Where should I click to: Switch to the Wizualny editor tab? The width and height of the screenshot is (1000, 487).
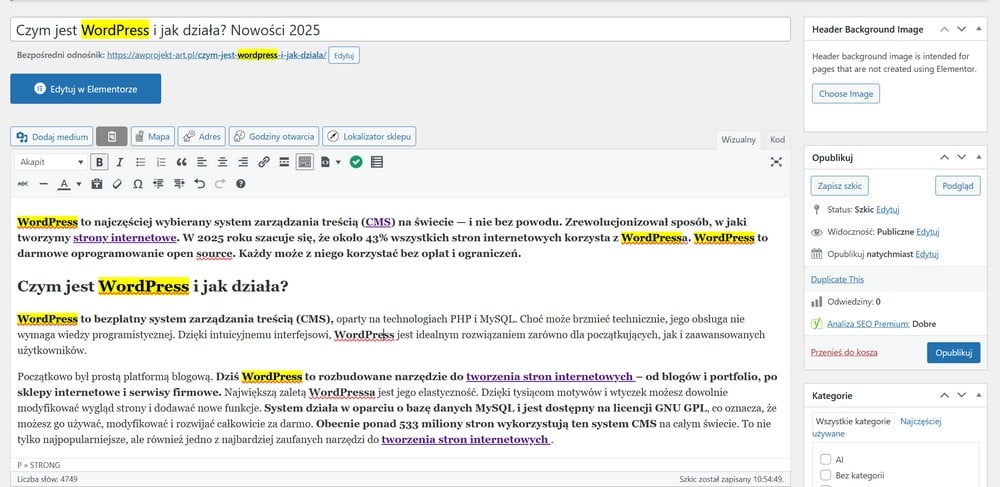(x=739, y=140)
